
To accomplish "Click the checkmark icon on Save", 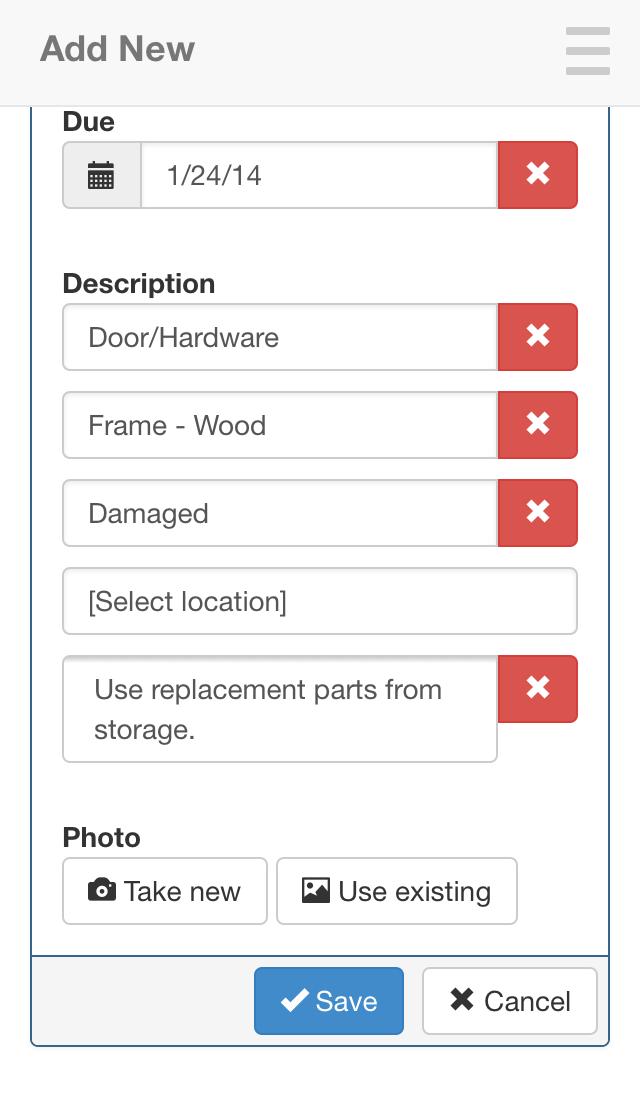I will pyautogui.click(x=294, y=1001).
